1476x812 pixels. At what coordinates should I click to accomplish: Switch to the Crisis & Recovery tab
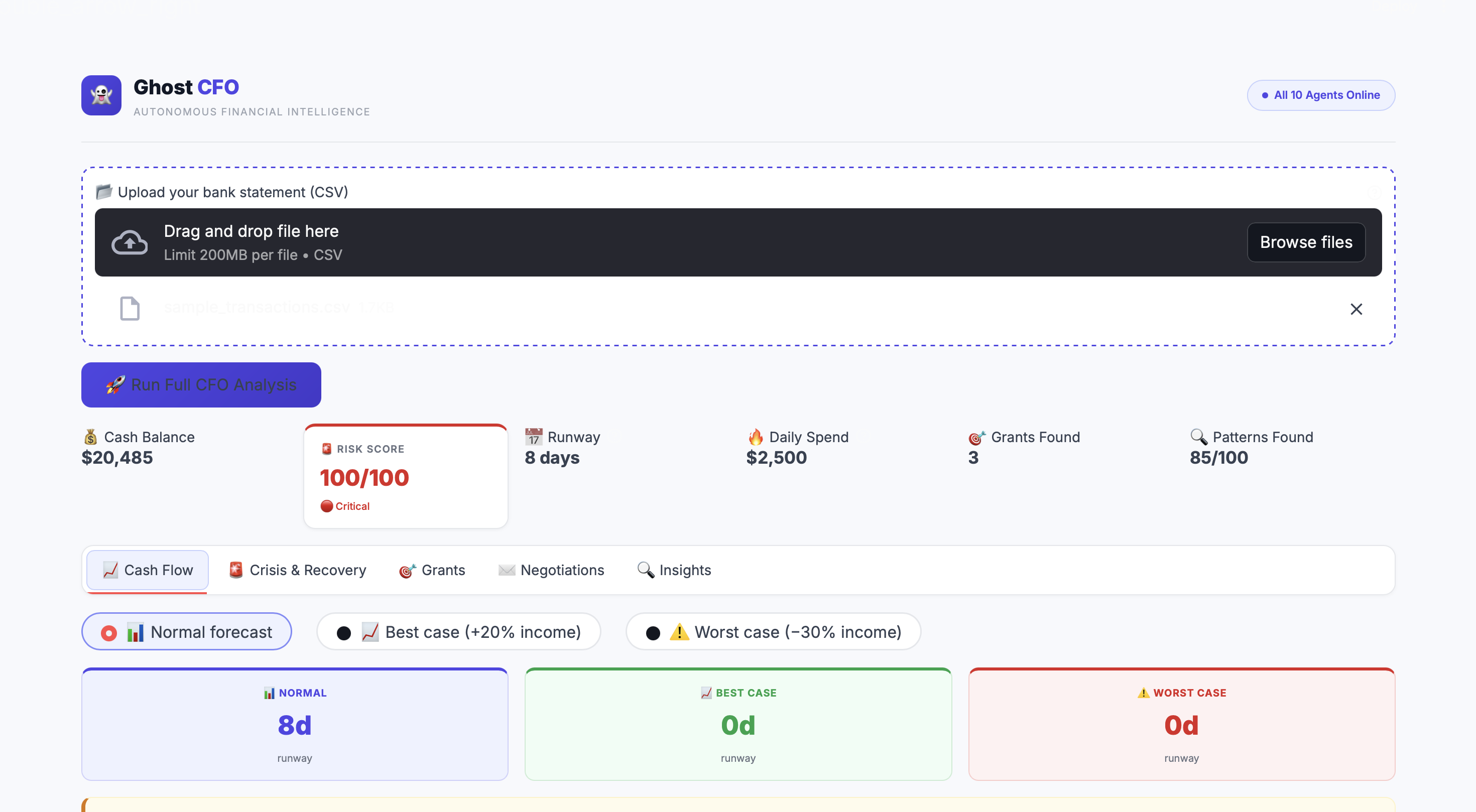click(297, 570)
